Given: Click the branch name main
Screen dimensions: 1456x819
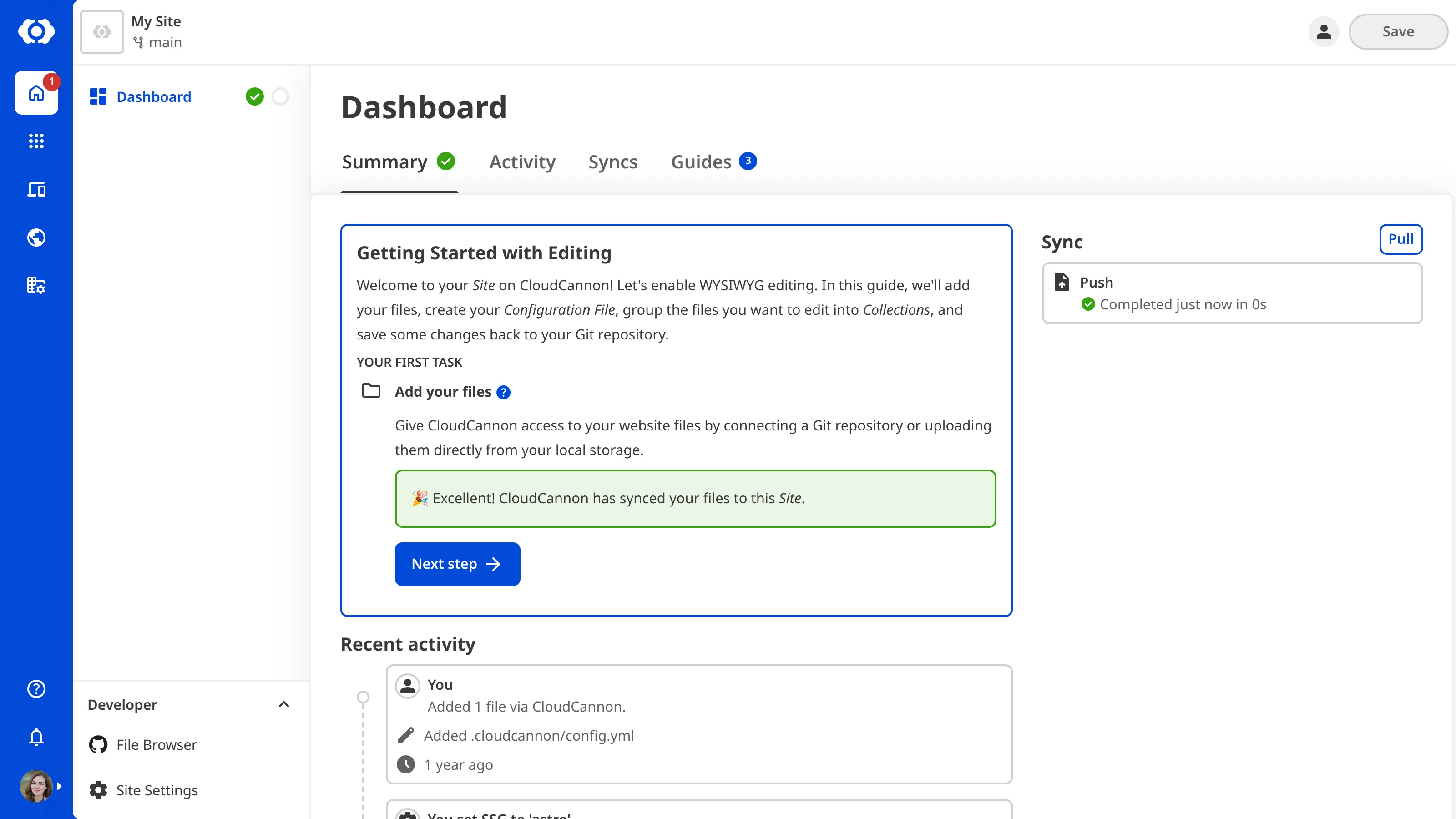Looking at the screenshot, I should click(165, 42).
